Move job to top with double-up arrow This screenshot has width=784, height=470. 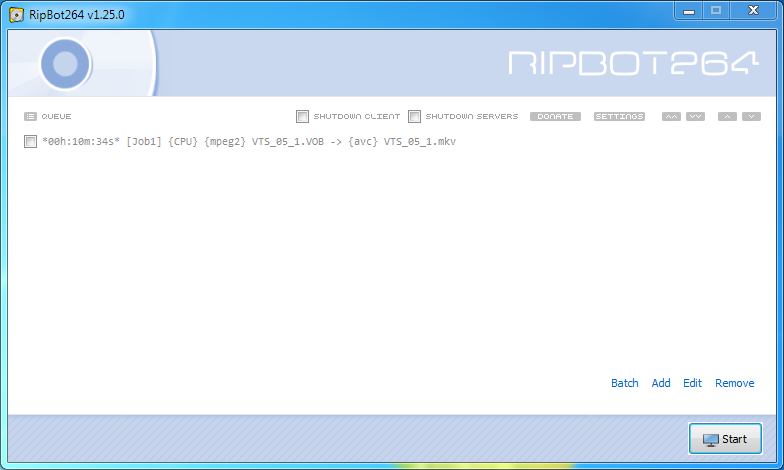(x=671, y=116)
